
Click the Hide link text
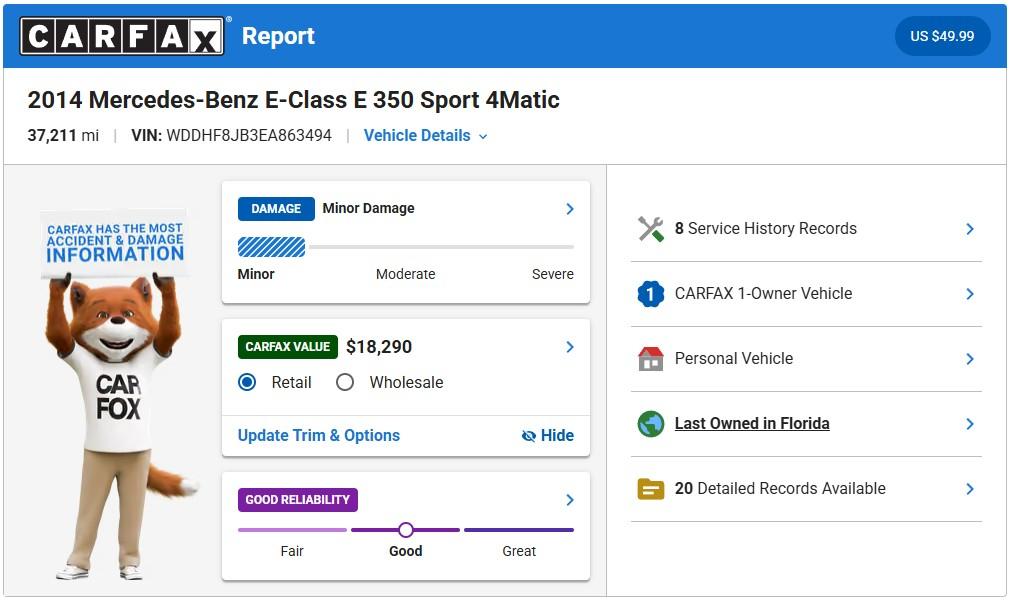557,436
